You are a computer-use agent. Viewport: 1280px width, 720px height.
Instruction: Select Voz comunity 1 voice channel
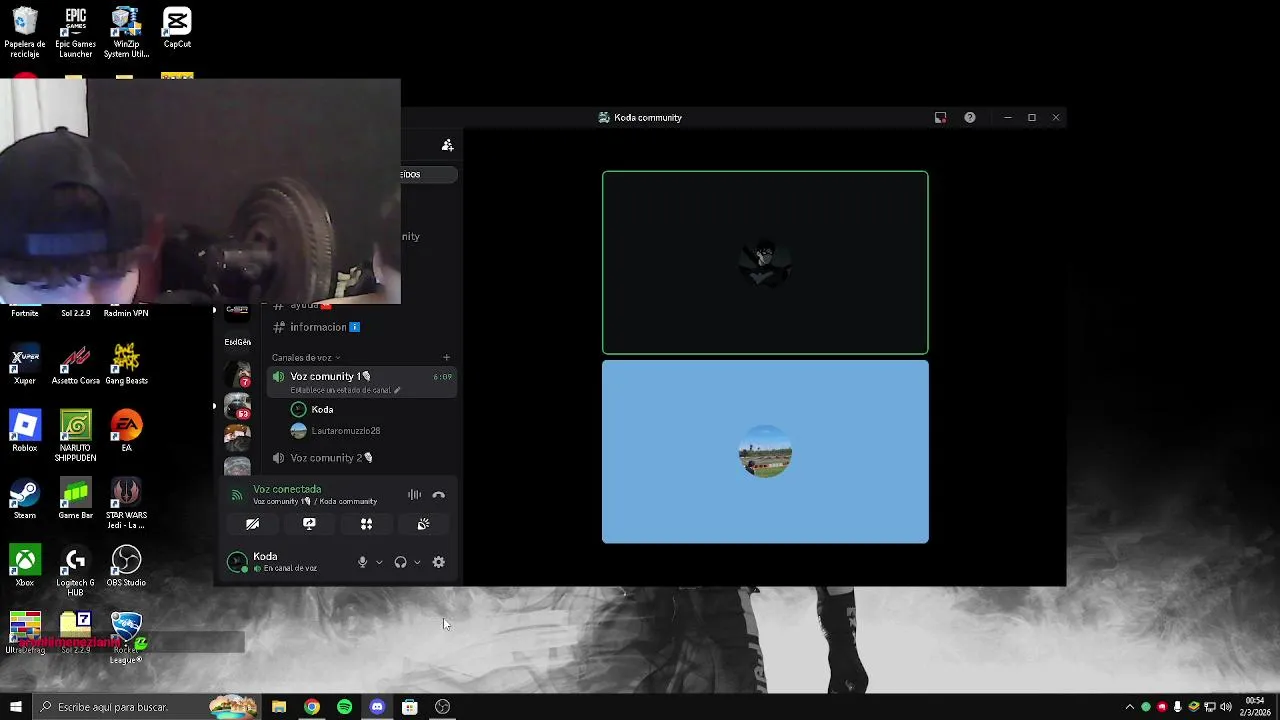[361, 382]
